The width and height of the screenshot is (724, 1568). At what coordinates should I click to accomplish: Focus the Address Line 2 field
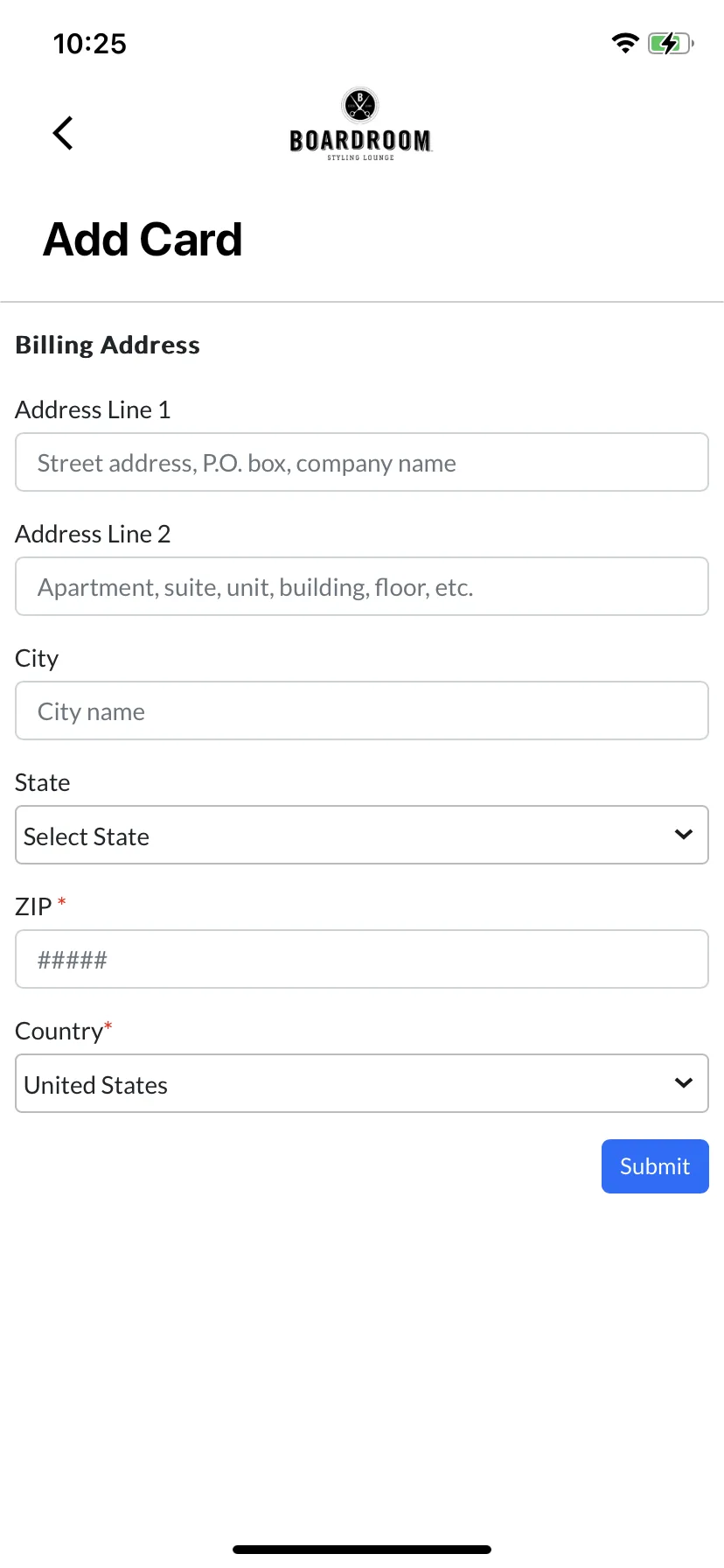362,586
